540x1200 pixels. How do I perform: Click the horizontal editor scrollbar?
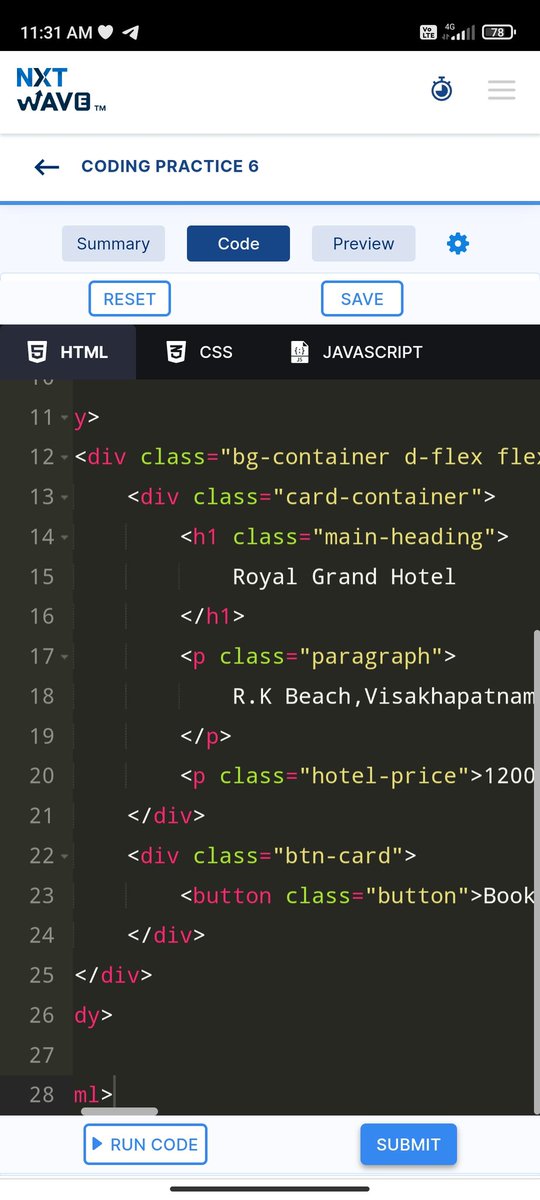point(119,1111)
